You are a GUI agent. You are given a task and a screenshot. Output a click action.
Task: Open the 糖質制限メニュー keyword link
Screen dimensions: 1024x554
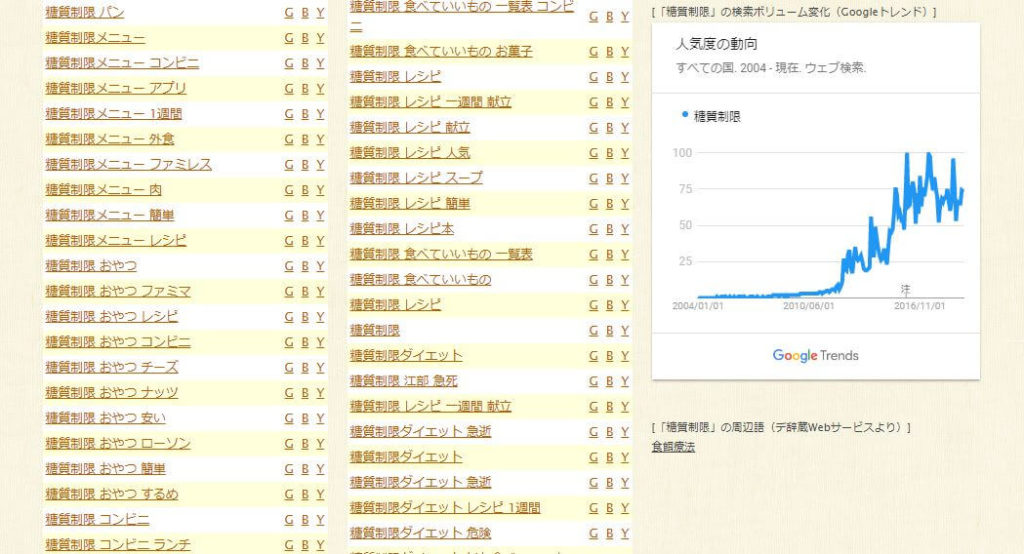click(x=95, y=38)
